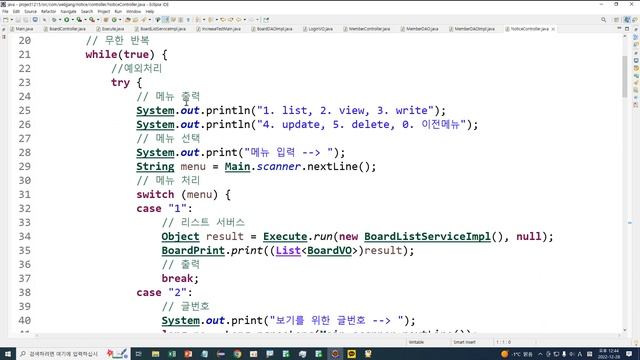This screenshot has width=640, height=360.
Task: Click the green Run toolbar icon
Action: pyautogui.click(x=67, y=20)
